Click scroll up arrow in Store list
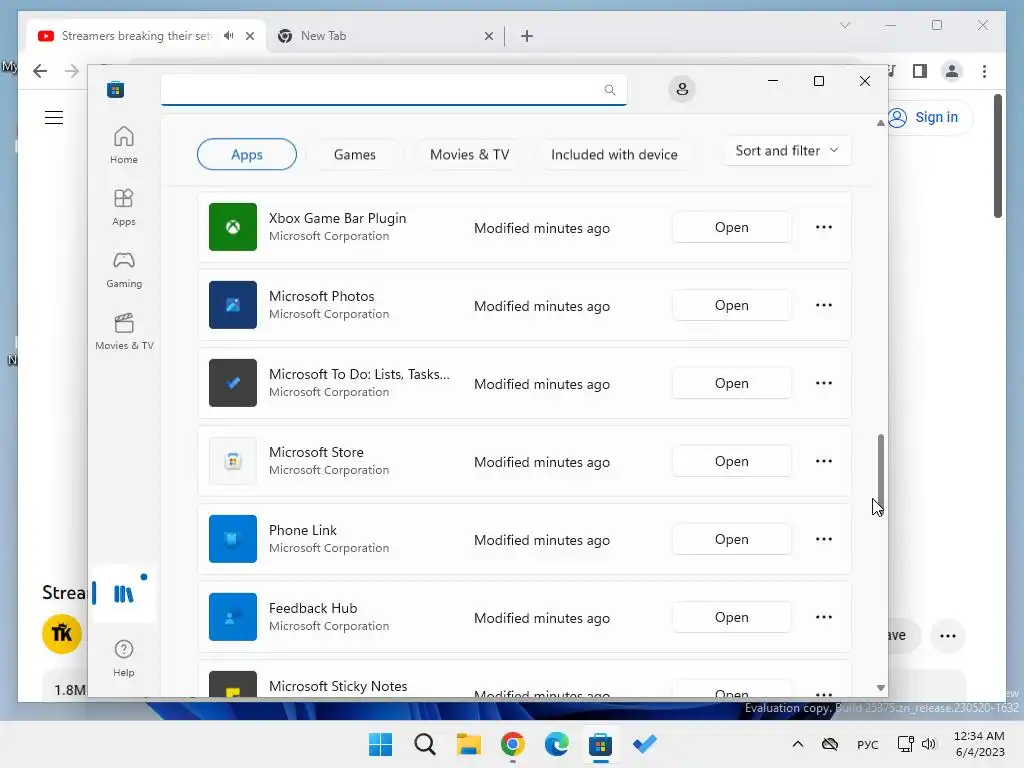 tap(880, 123)
